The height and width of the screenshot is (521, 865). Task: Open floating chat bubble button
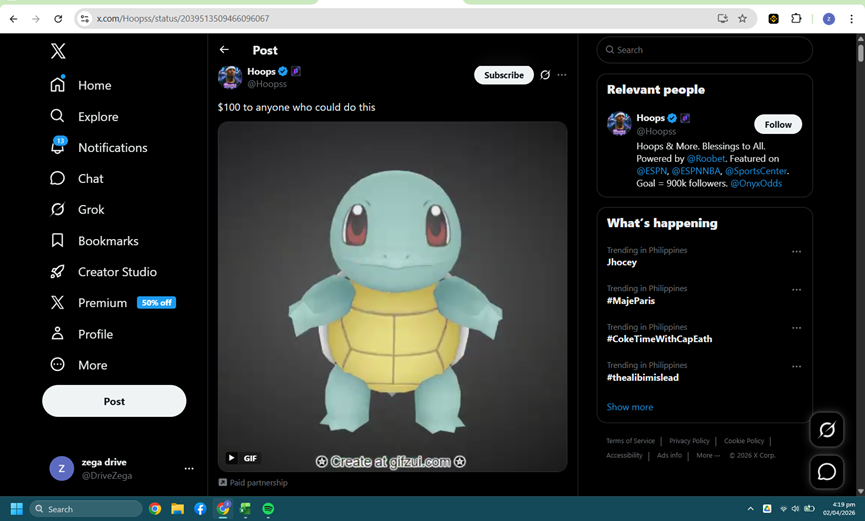point(826,472)
